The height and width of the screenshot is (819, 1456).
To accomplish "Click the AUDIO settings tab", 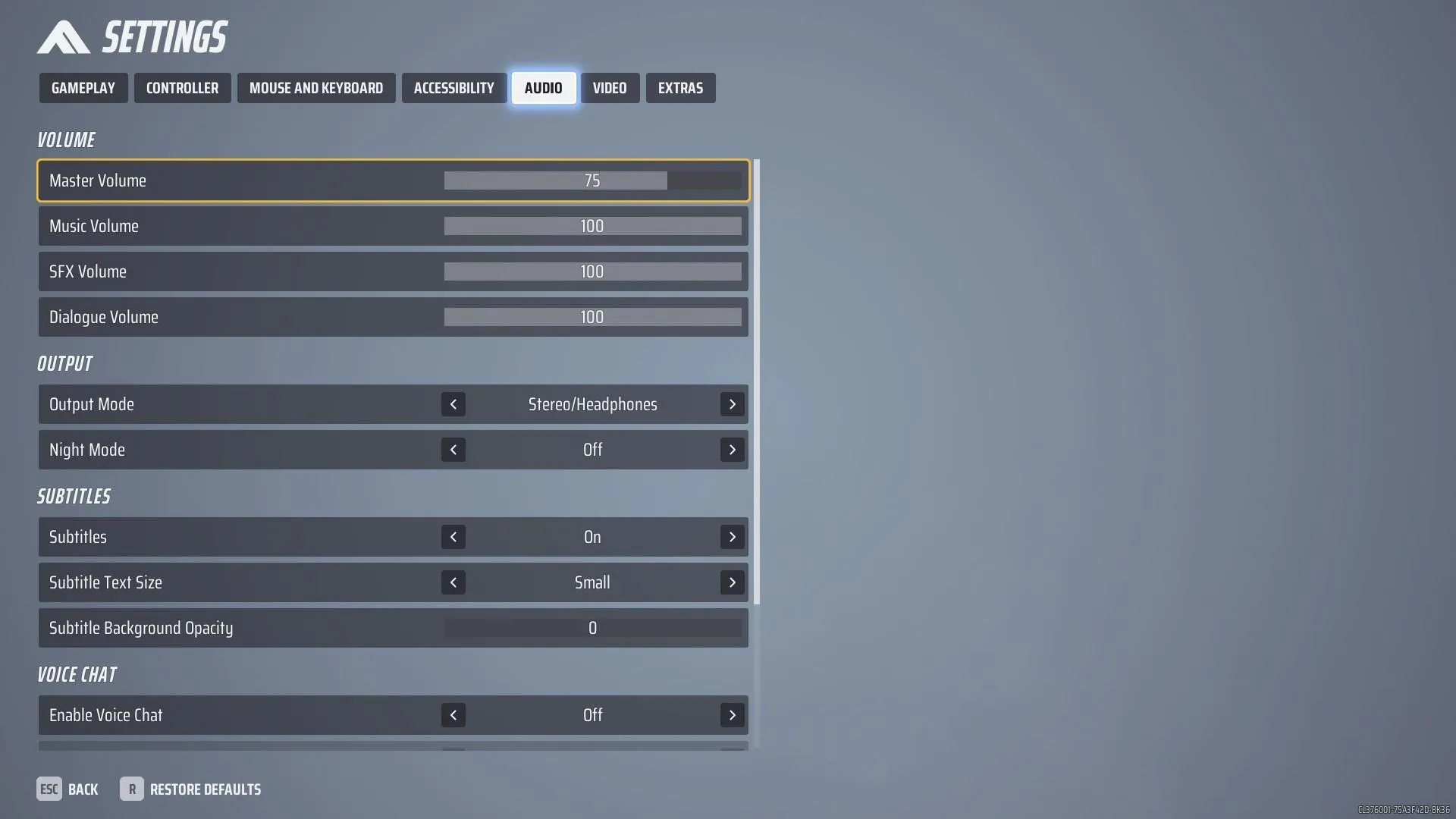I will (543, 88).
